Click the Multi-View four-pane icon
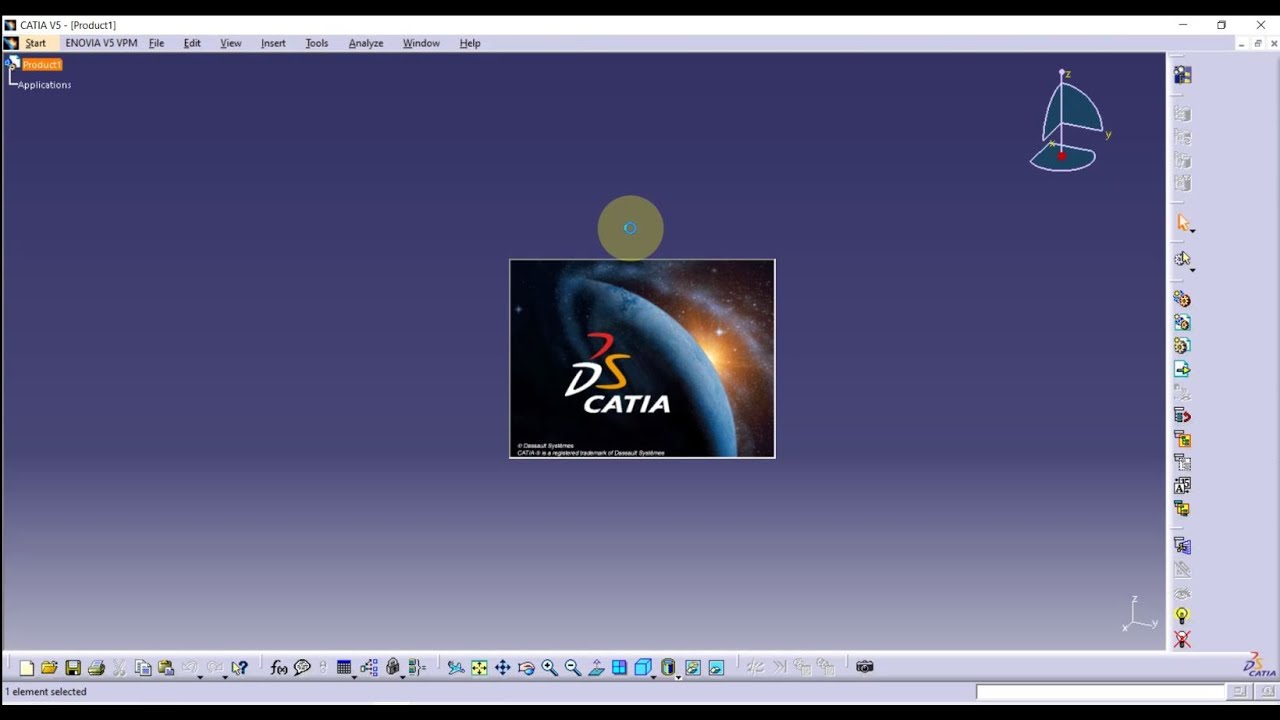This screenshot has height=720, width=1280. pos(620,668)
